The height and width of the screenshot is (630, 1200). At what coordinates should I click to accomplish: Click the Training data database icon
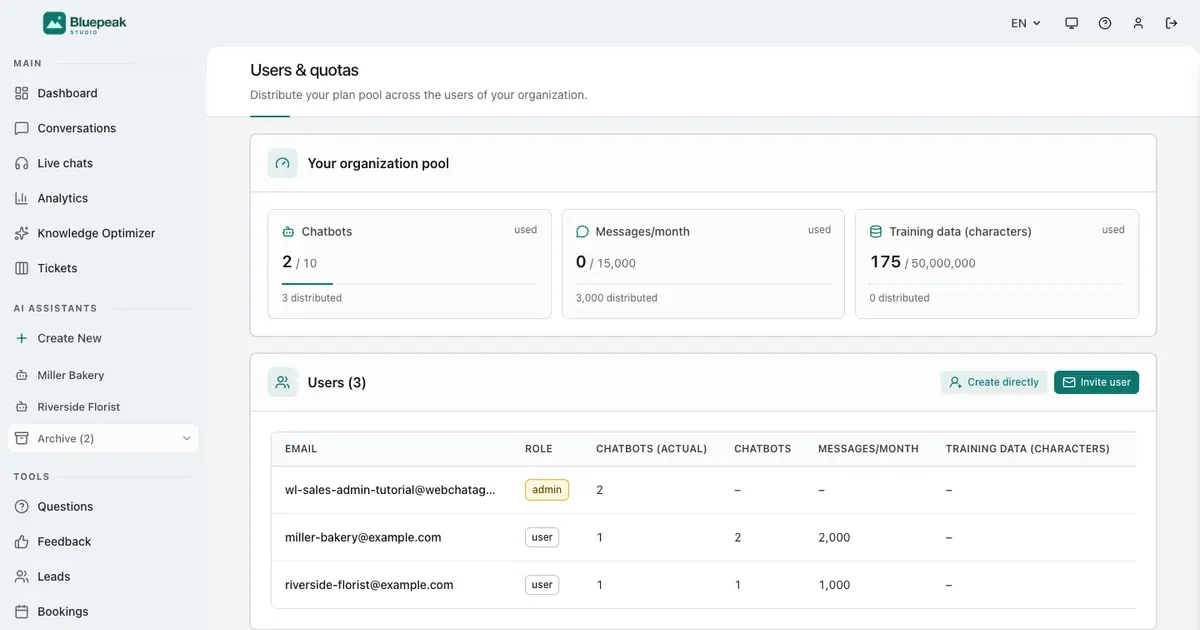876,231
